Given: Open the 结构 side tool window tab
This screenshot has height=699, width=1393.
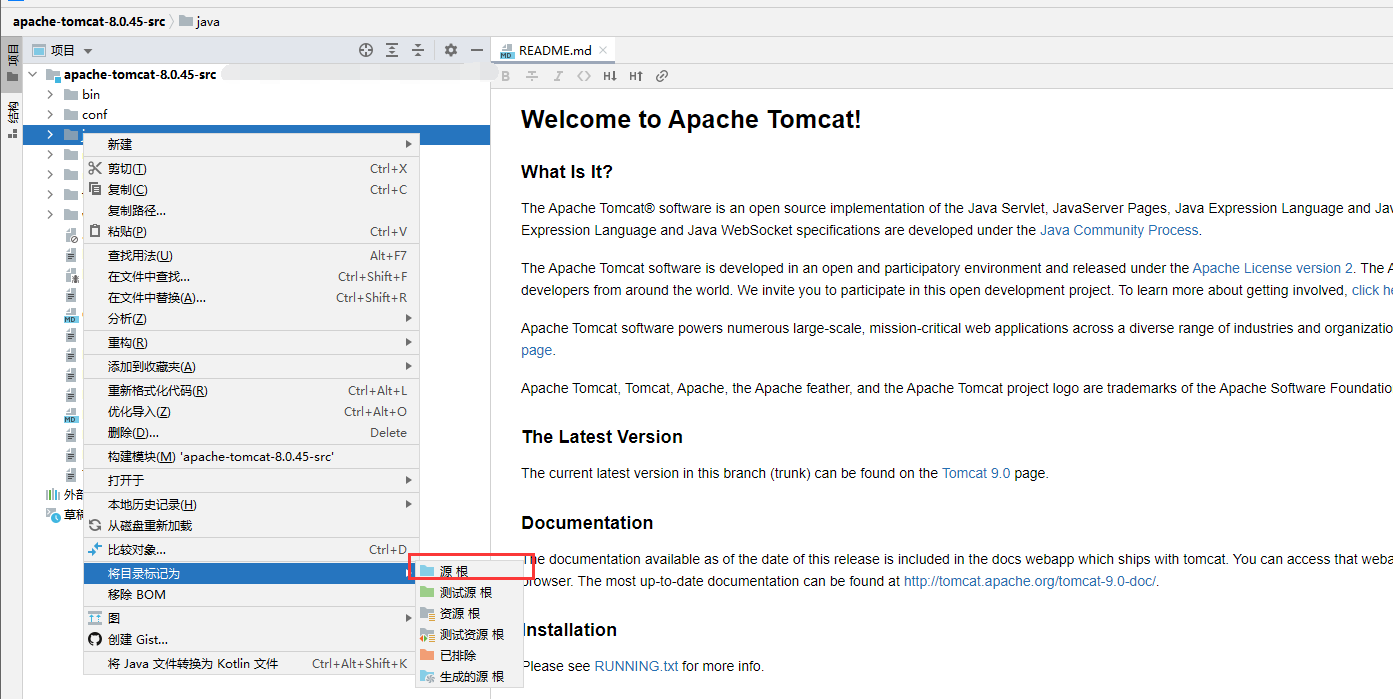Looking at the screenshot, I should [x=12, y=119].
